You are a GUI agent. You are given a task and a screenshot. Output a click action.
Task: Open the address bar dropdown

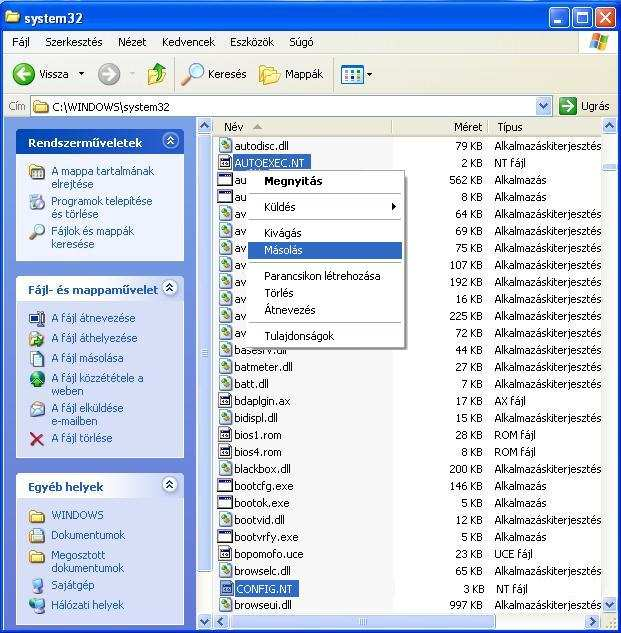(543, 107)
